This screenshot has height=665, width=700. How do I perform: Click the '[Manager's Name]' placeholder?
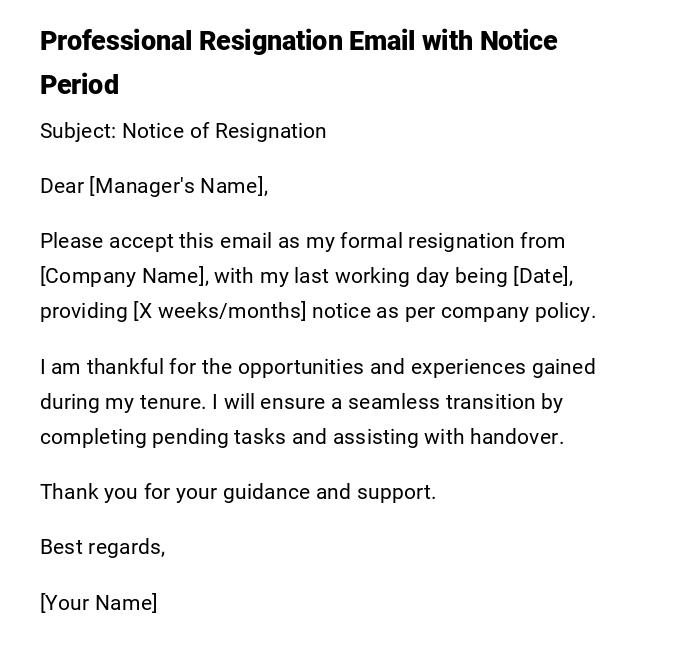point(177,186)
